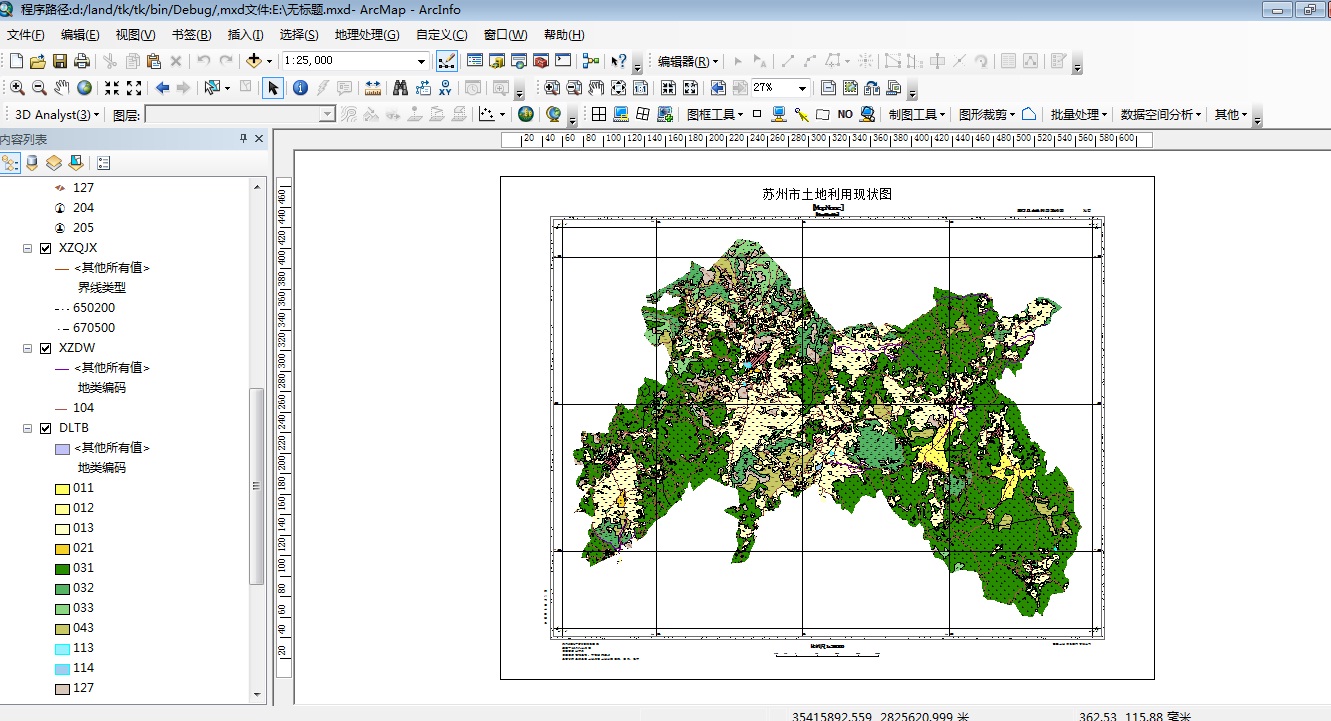The width and height of the screenshot is (1331, 721).
Task: Open the Editor toolbar icon
Action: pyautogui.click(x=448, y=61)
